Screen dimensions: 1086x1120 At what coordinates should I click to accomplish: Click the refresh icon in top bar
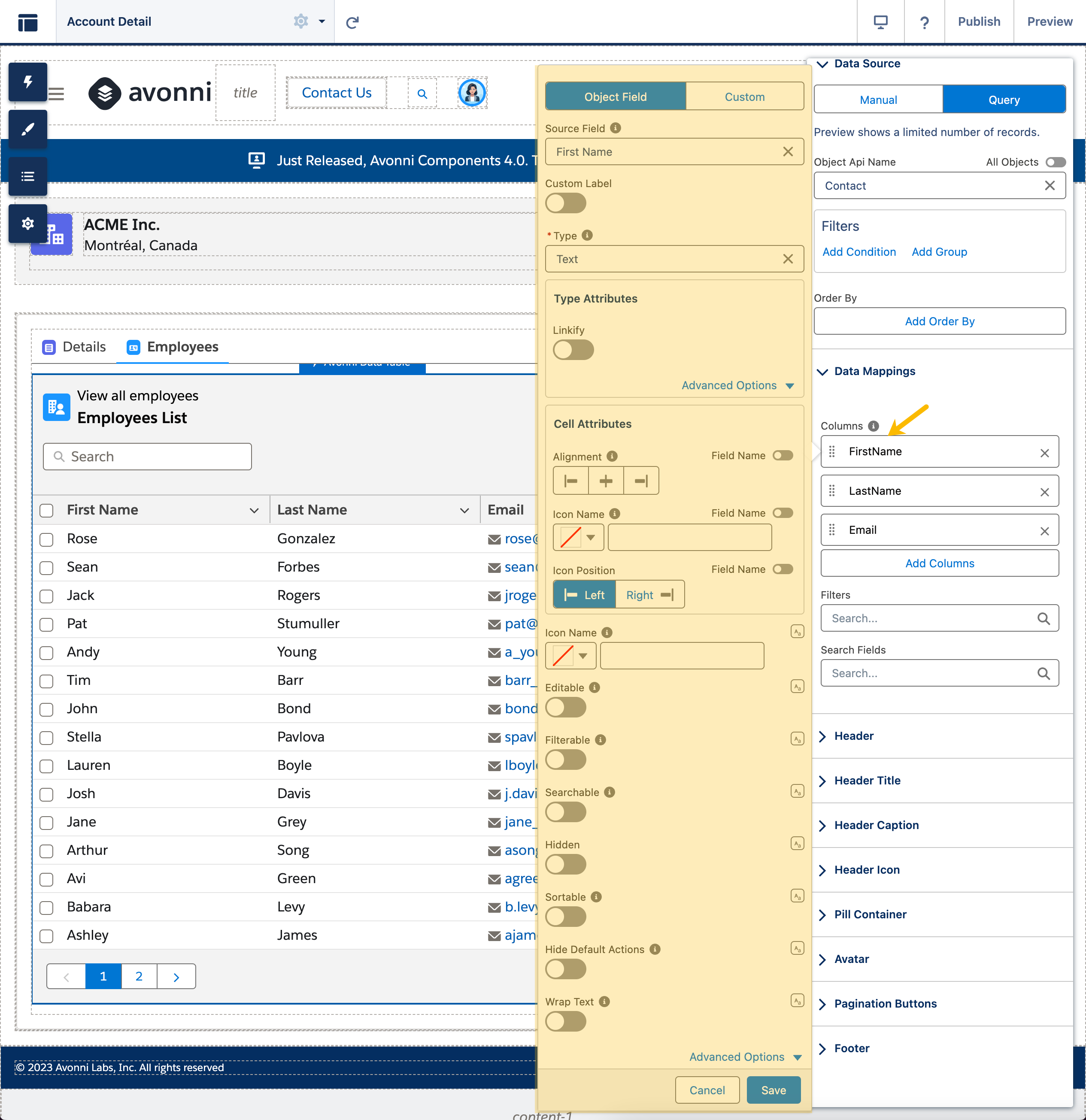point(352,22)
